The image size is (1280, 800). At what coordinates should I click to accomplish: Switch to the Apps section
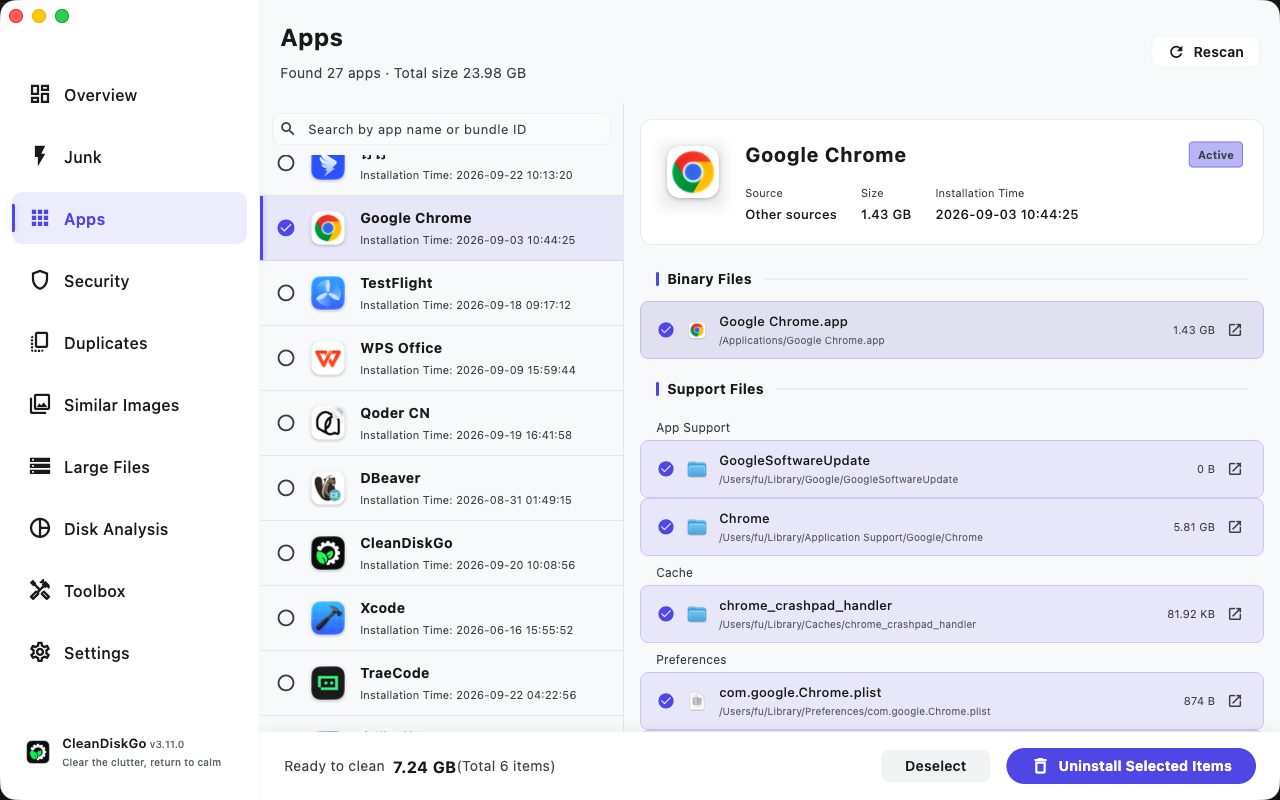point(129,218)
